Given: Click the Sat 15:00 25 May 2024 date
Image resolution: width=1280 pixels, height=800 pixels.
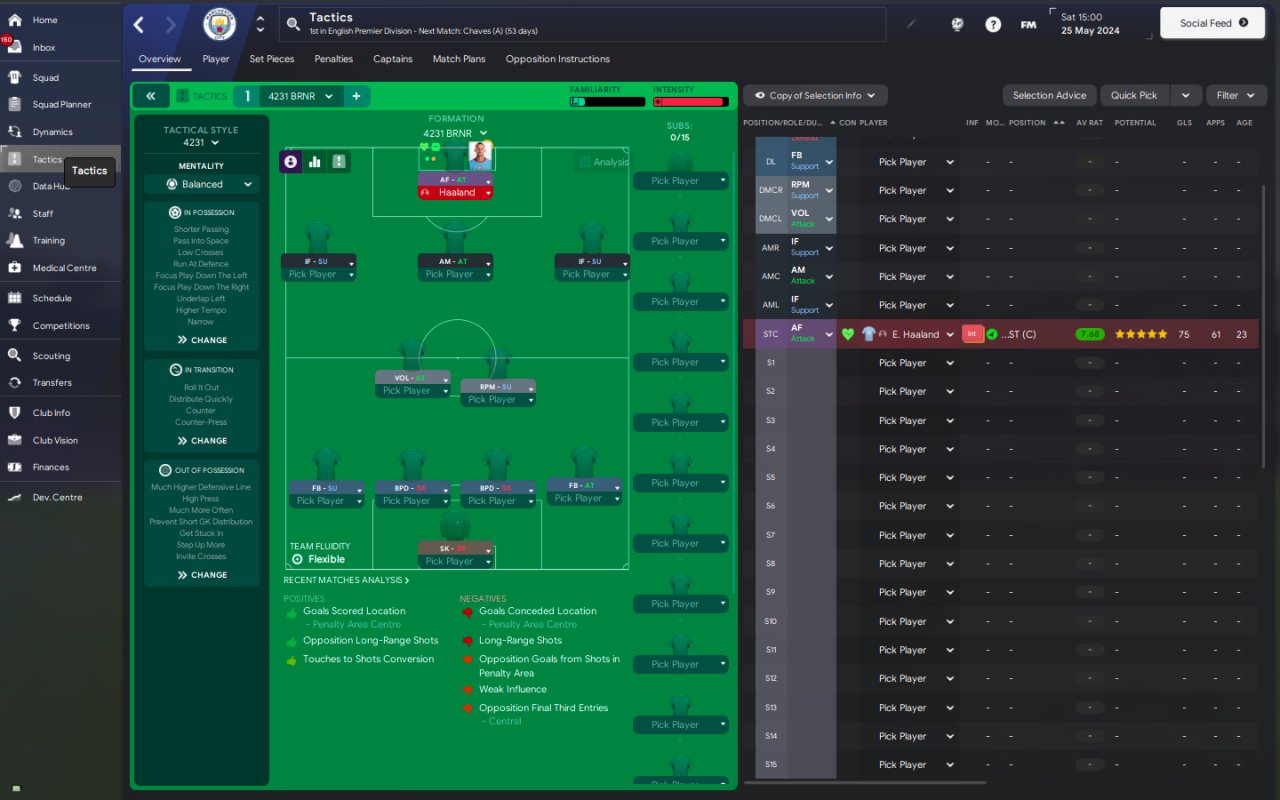Looking at the screenshot, I should tap(1090, 24).
